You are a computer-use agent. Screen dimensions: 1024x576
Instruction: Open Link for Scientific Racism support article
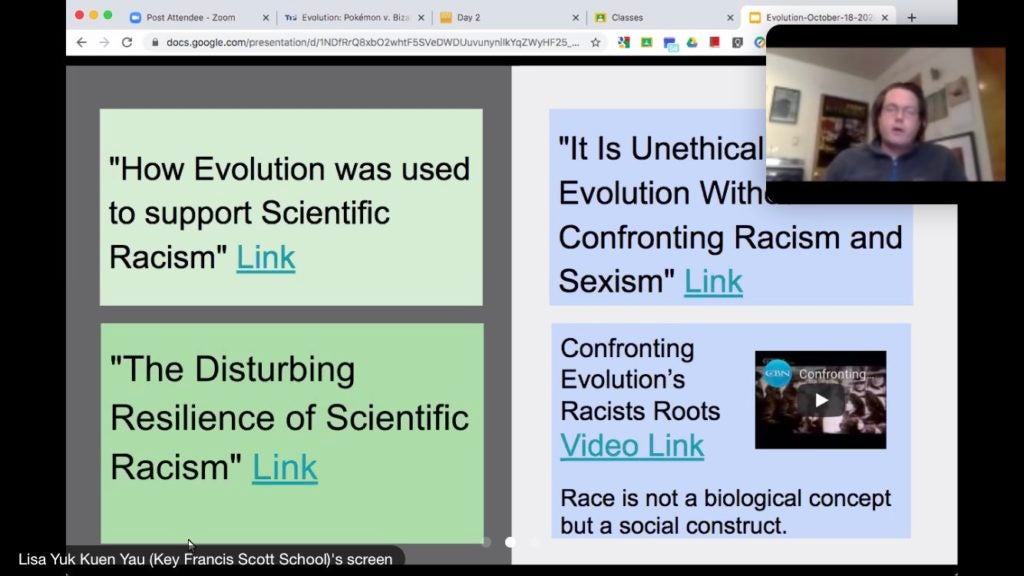(265, 257)
